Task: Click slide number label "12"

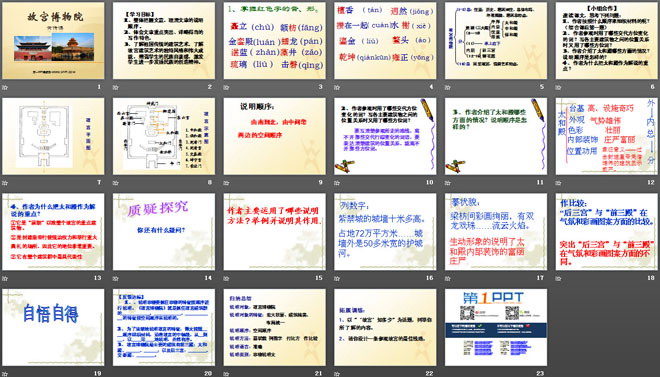Action: (651, 183)
